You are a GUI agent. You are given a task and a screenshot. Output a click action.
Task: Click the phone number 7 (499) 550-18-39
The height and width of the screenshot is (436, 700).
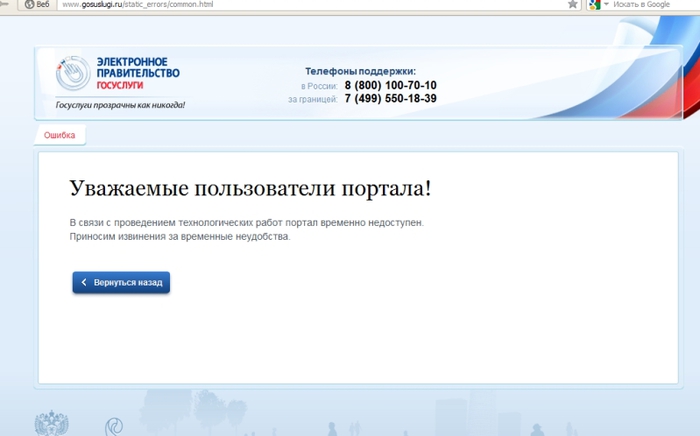pos(390,99)
